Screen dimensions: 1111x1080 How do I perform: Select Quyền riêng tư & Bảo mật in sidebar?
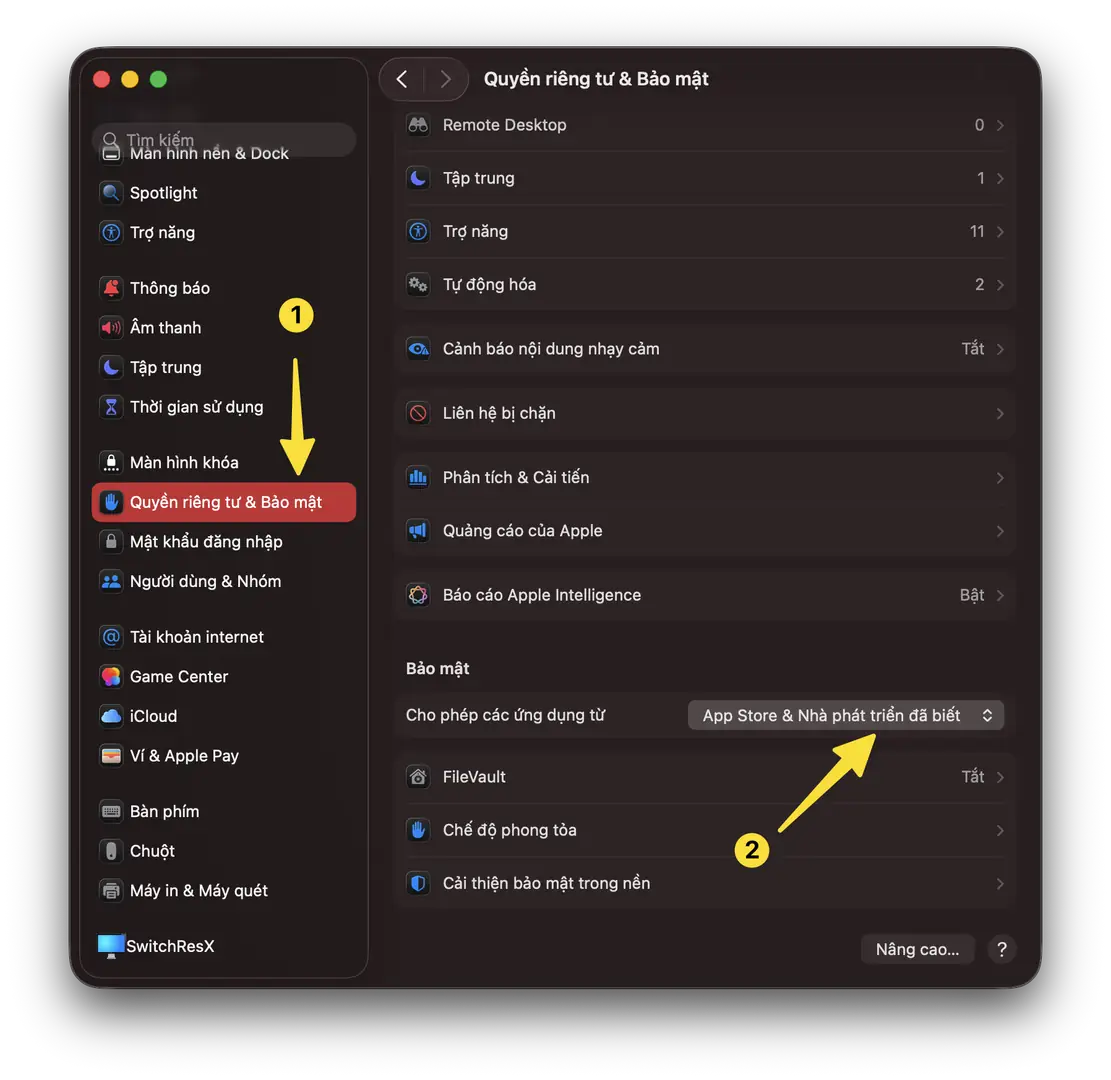(x=224, y=502)
